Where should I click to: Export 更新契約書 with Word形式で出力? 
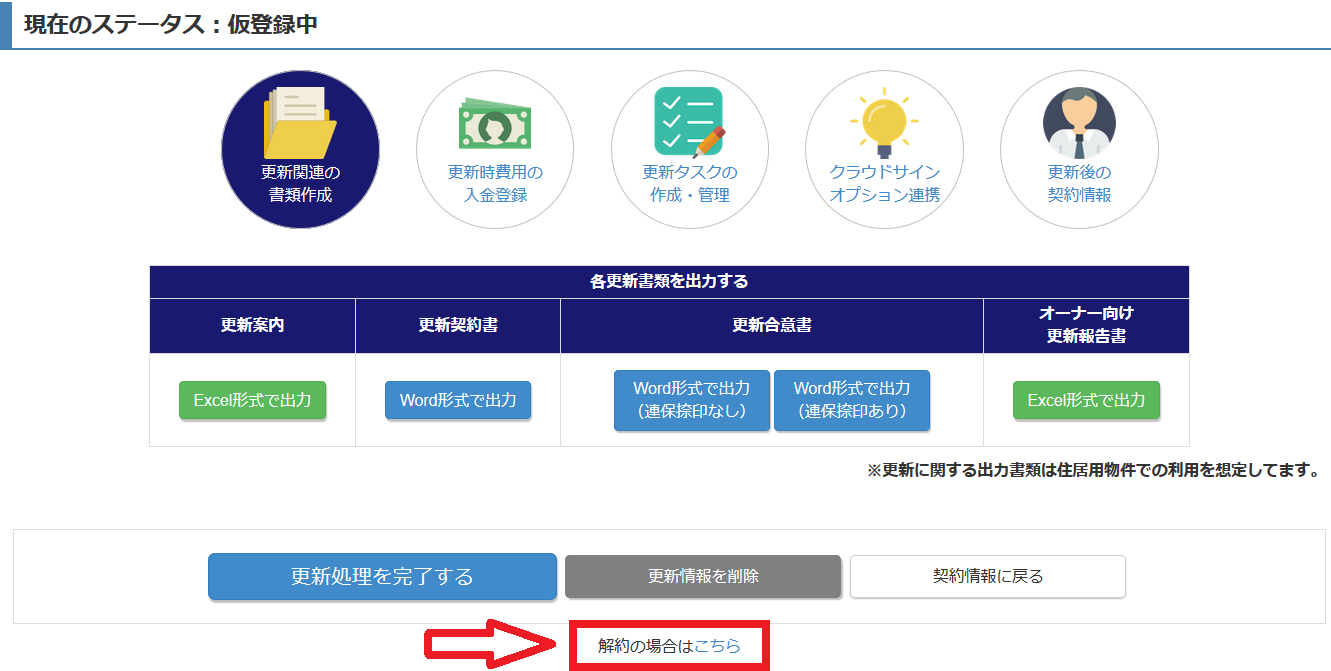(458, 400)
